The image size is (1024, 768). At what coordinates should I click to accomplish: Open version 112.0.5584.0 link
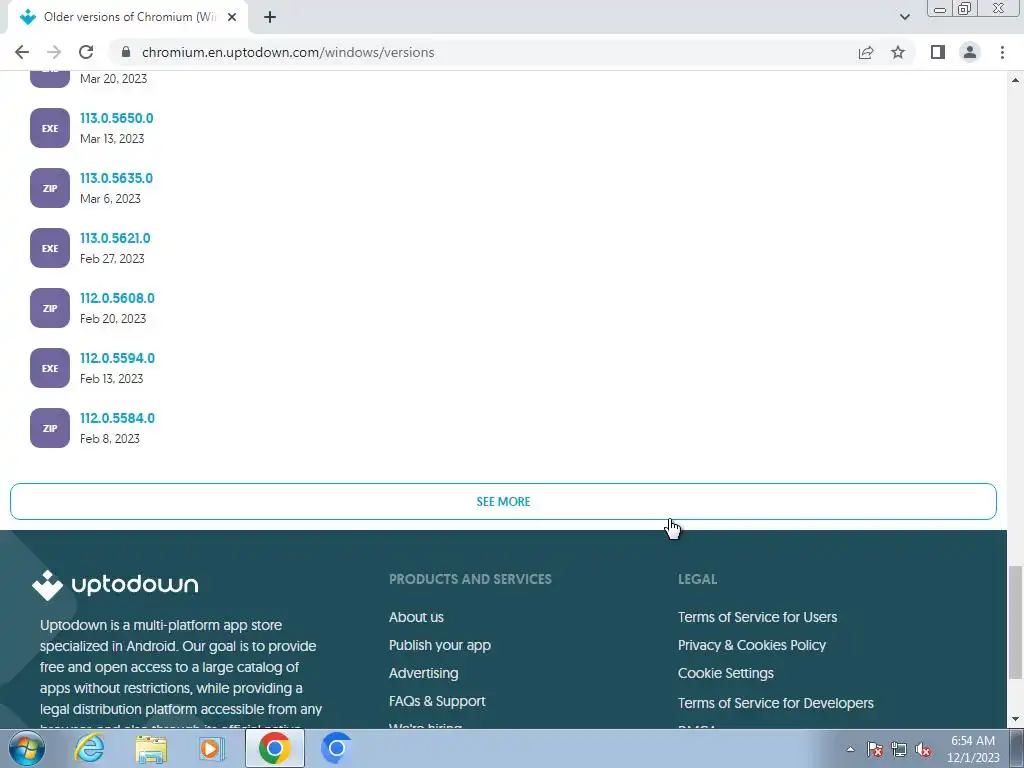[118, 419]
